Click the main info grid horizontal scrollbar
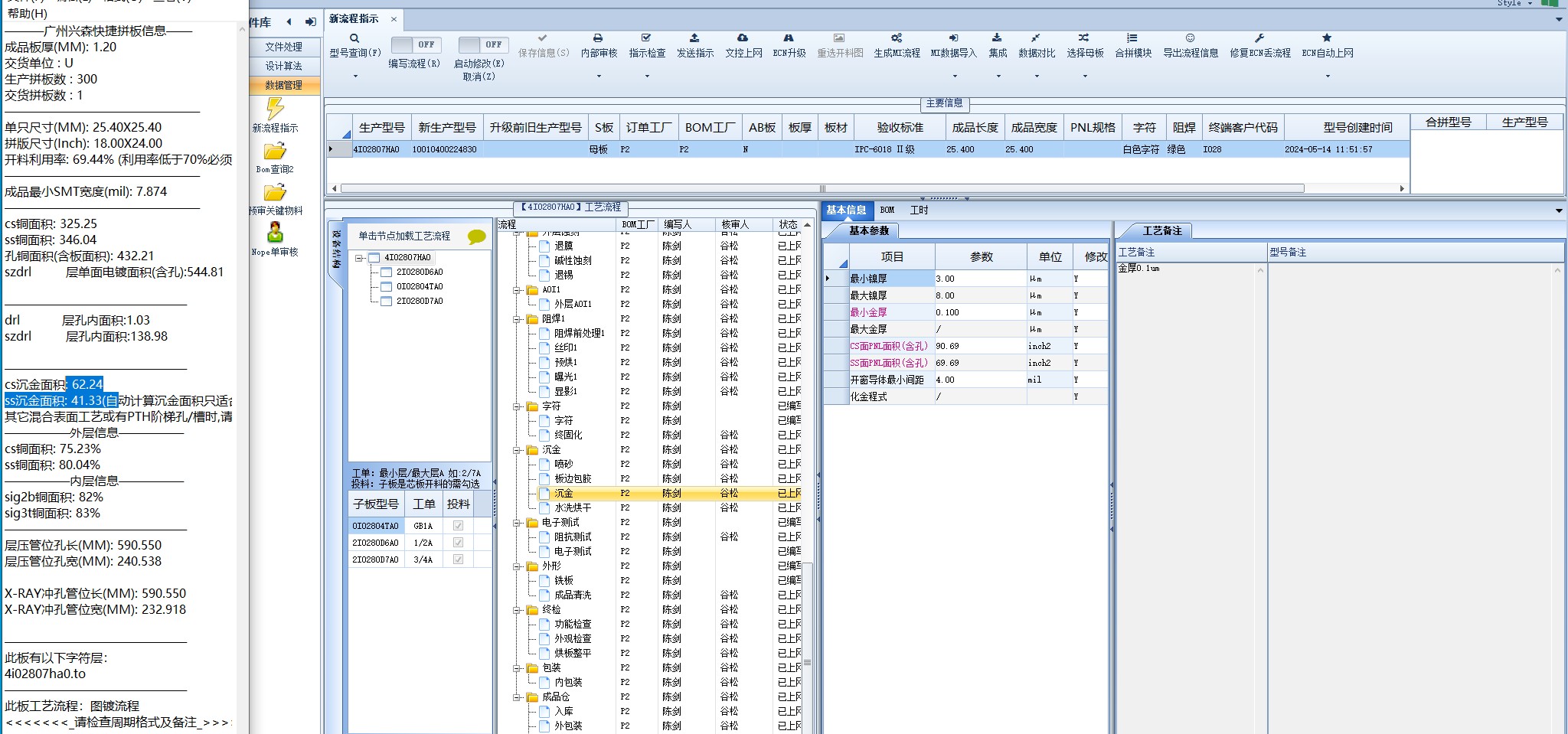The image size is (1568, 734). pos(822,188)
